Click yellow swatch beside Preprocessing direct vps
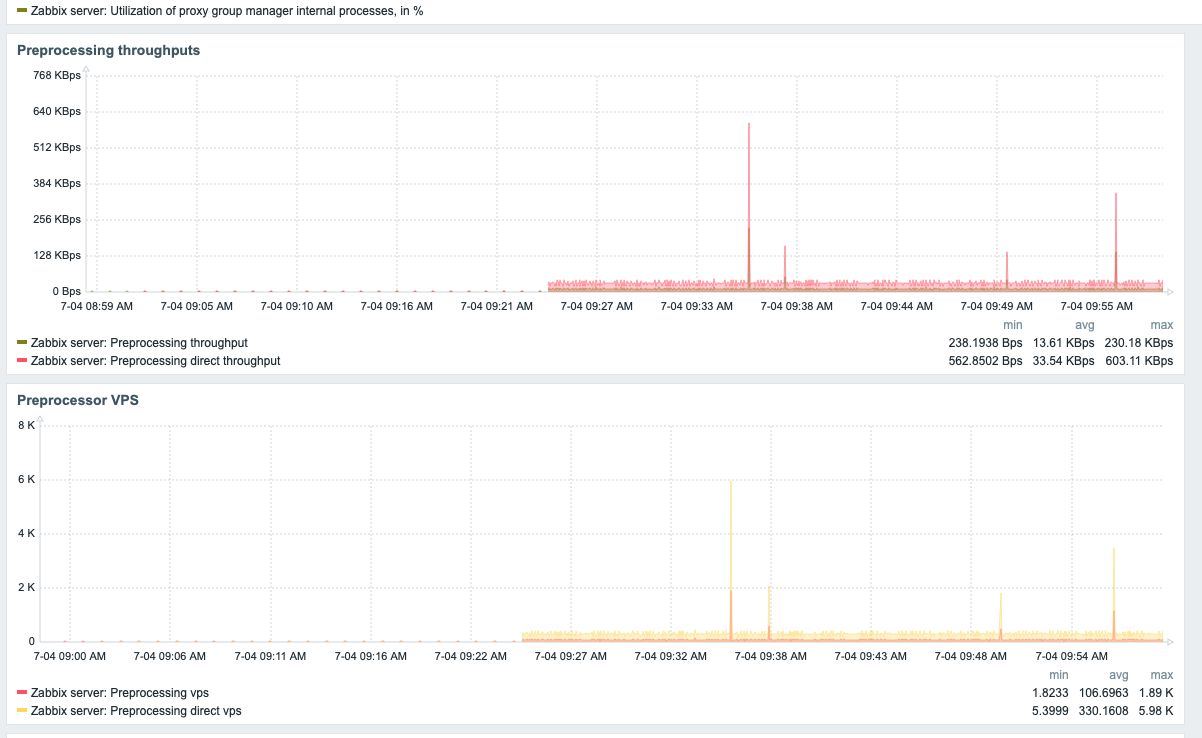The width and height of the screenshot is (1202, 738). (x=22, y=711)
